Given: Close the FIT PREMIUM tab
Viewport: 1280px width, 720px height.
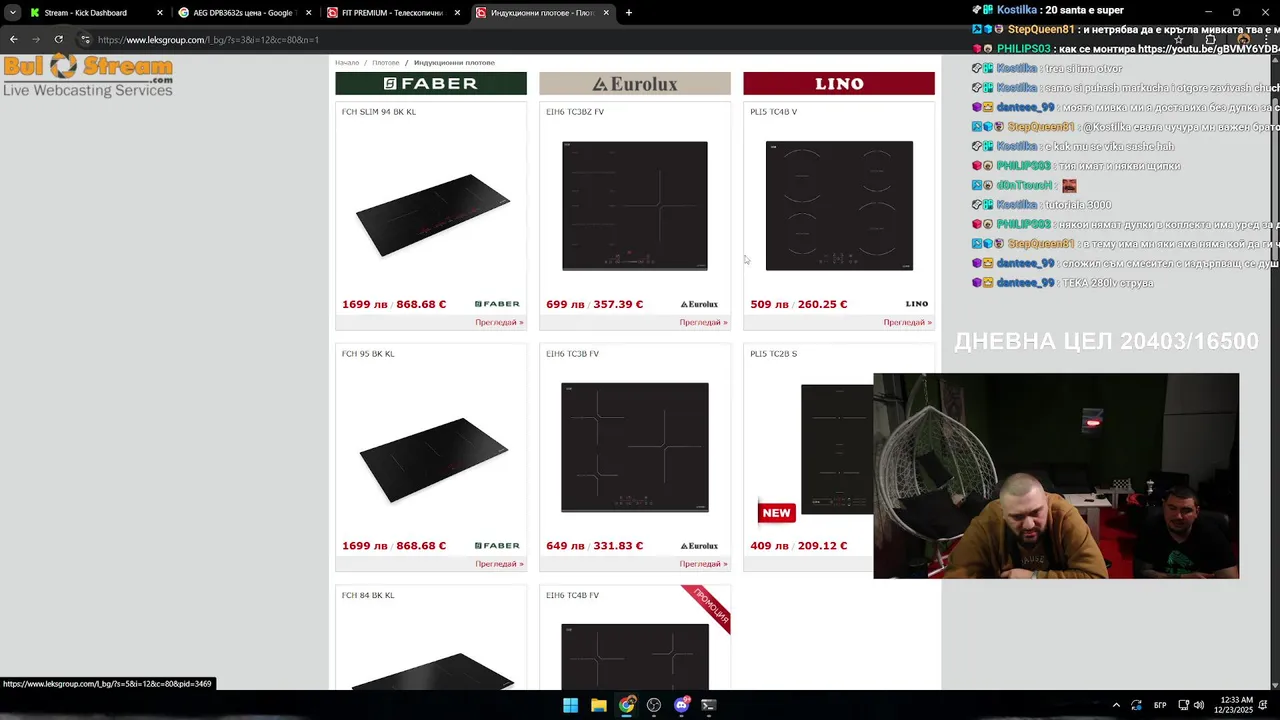Looking at the screenshot, I should 458,13.
